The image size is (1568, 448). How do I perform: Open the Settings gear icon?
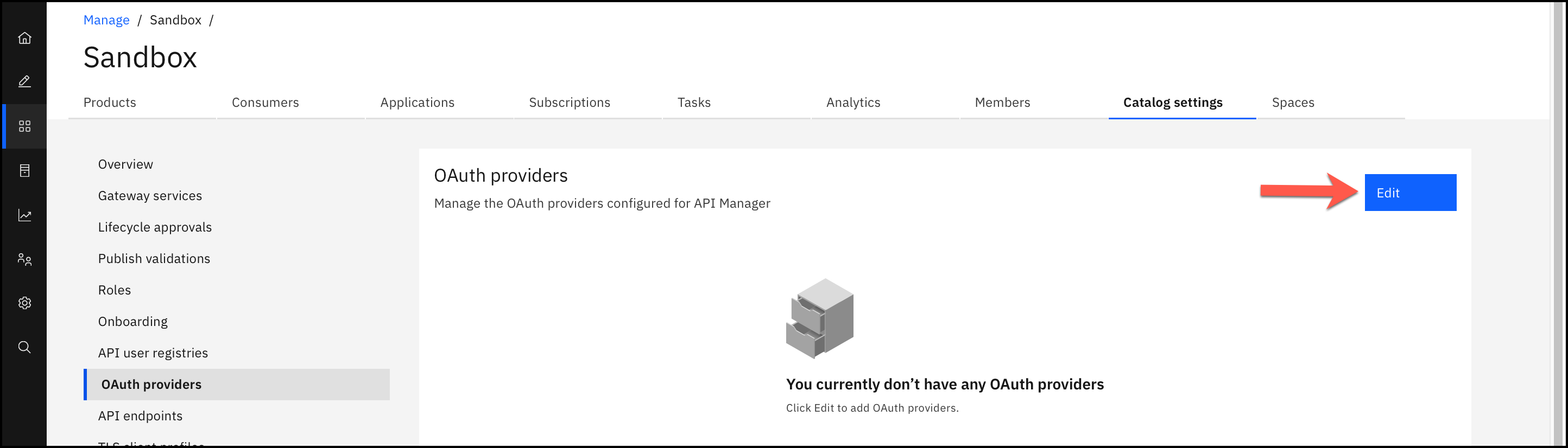(24, 303)
